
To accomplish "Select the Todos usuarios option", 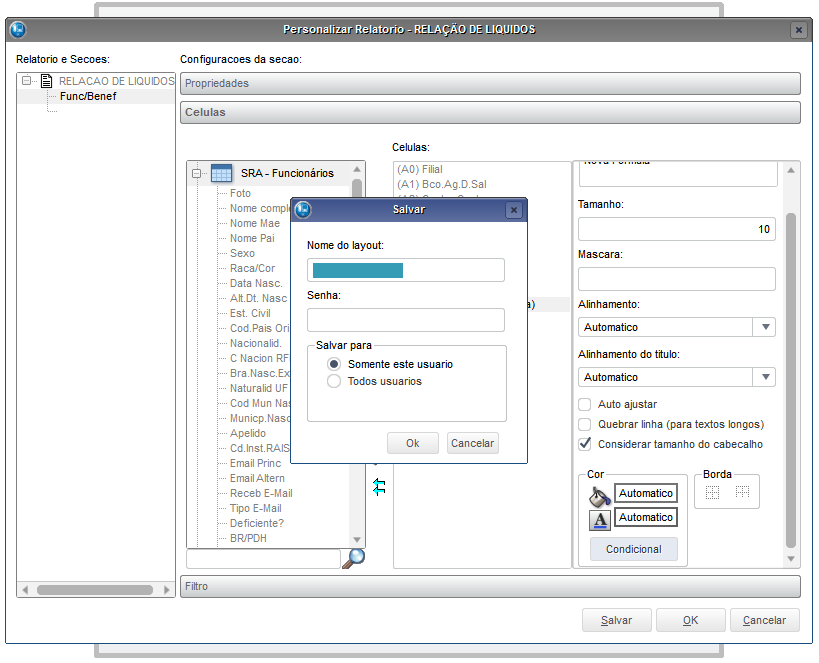I will [x=334, y=381].
